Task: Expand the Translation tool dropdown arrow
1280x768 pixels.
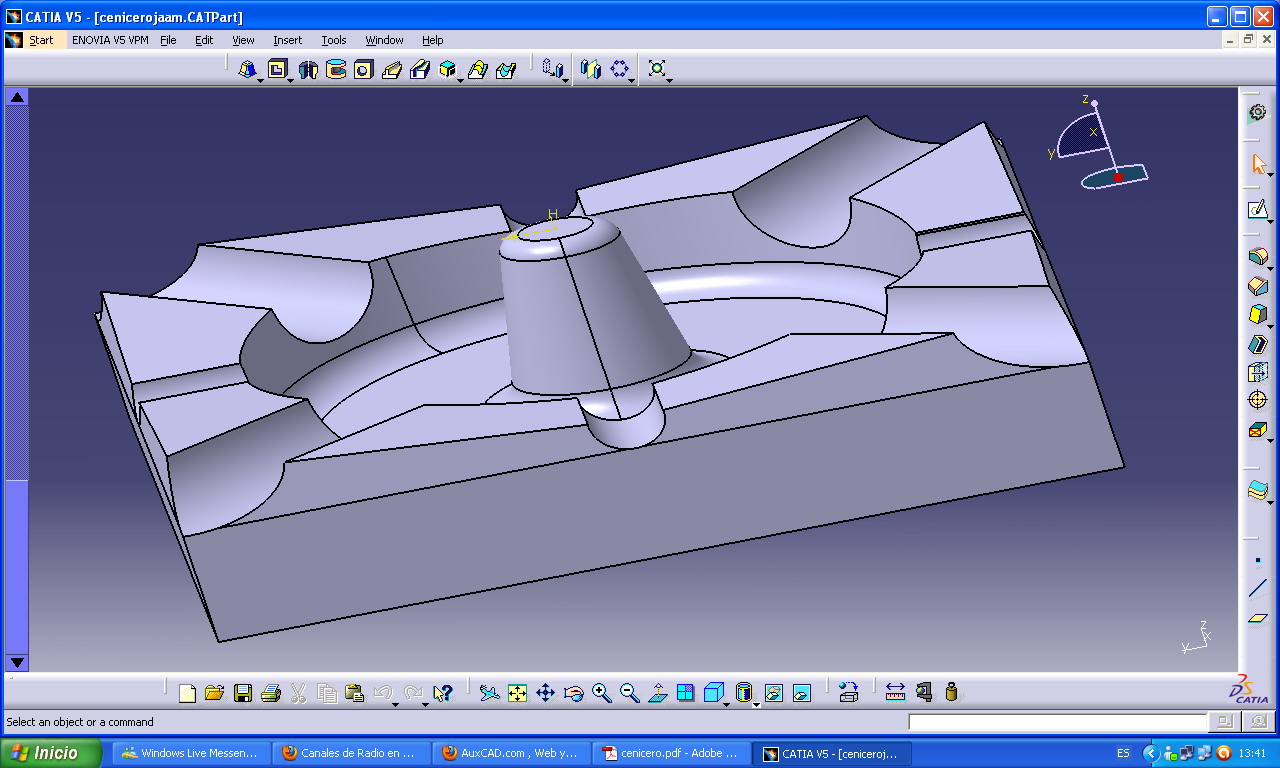Action: [566, 80]
